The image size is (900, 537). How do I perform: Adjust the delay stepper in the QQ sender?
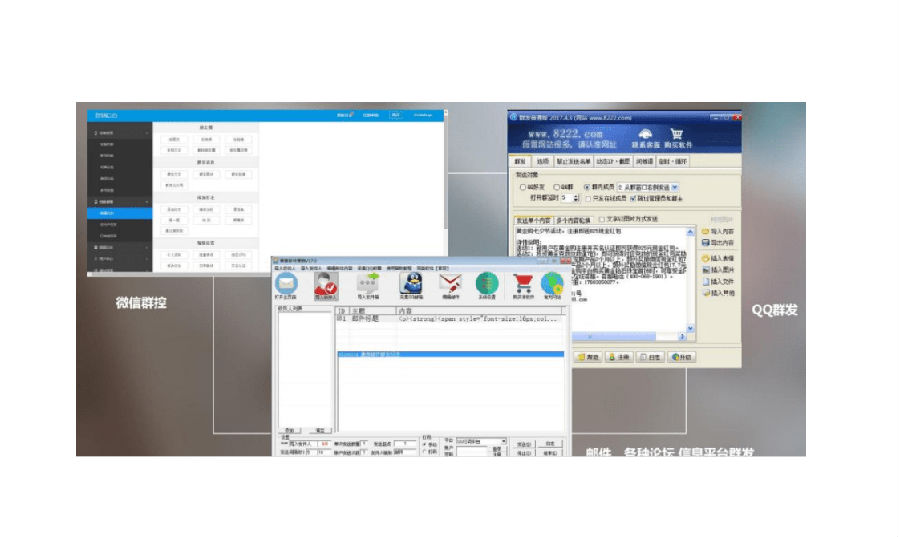tap(577, 198)
